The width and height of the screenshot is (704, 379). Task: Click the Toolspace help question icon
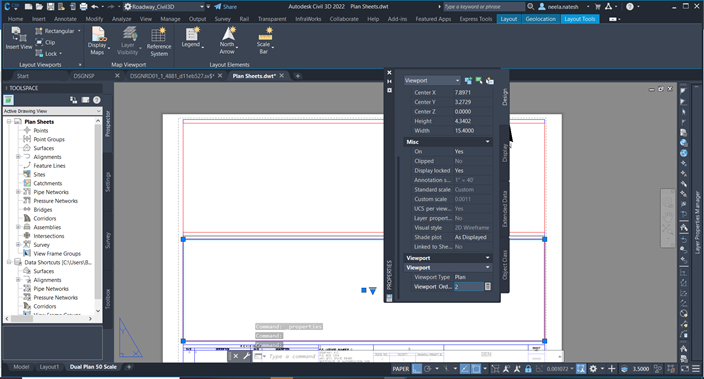pyautogui.click(x=97, y=100)
